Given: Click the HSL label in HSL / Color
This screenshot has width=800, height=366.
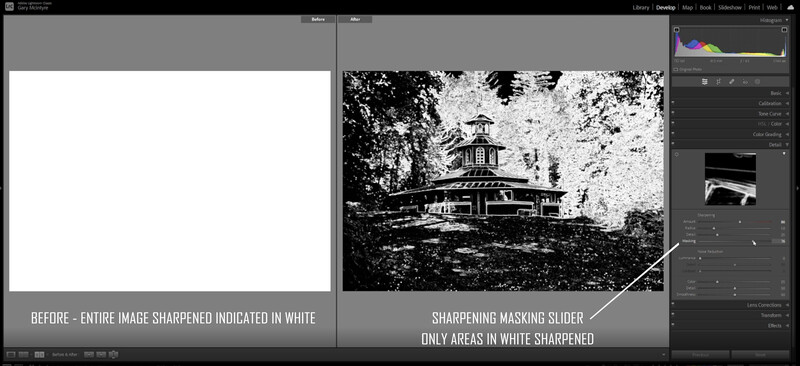Looking at the screenshot, I should 762,124.
